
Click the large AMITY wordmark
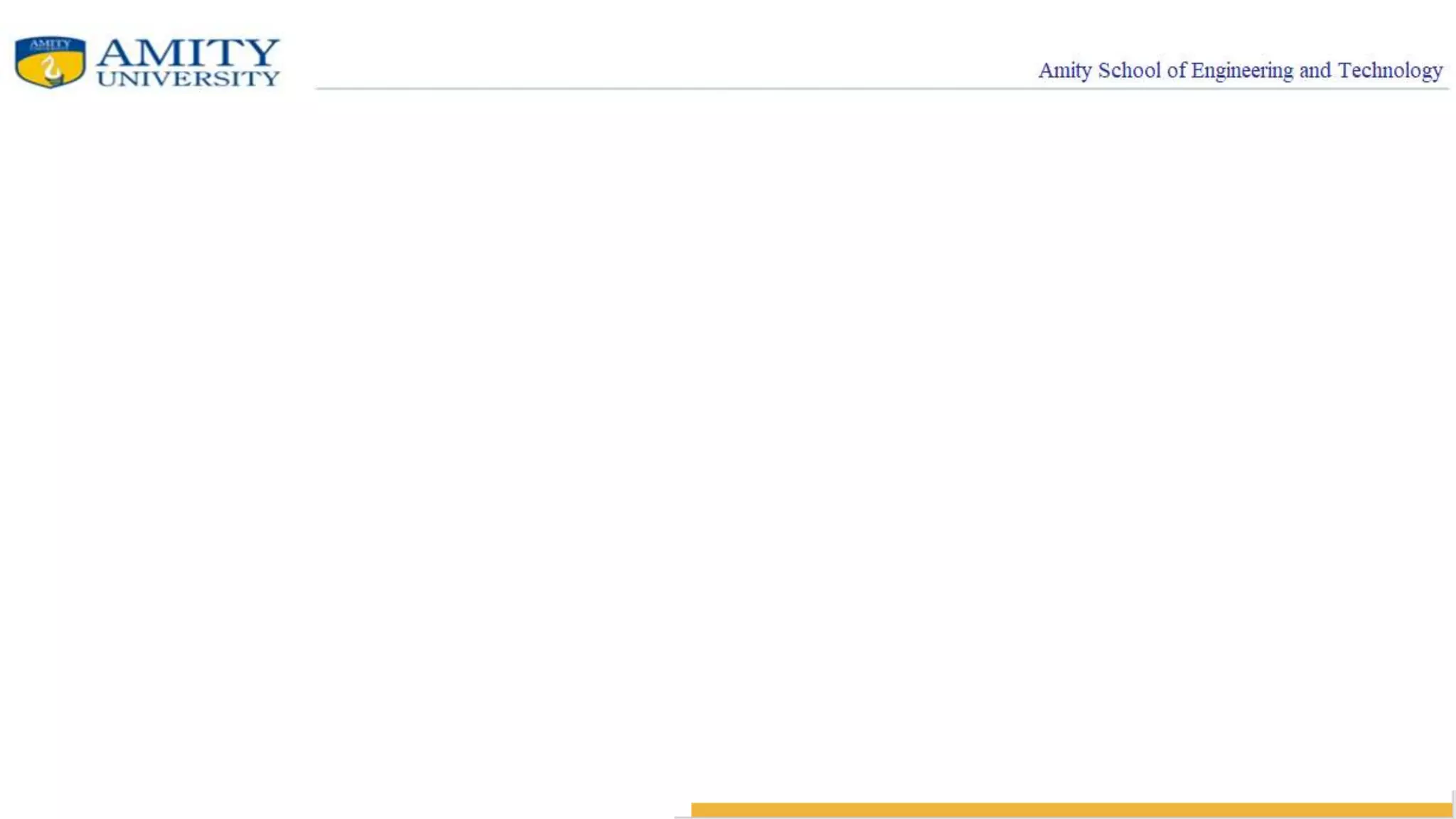(188, 52)
